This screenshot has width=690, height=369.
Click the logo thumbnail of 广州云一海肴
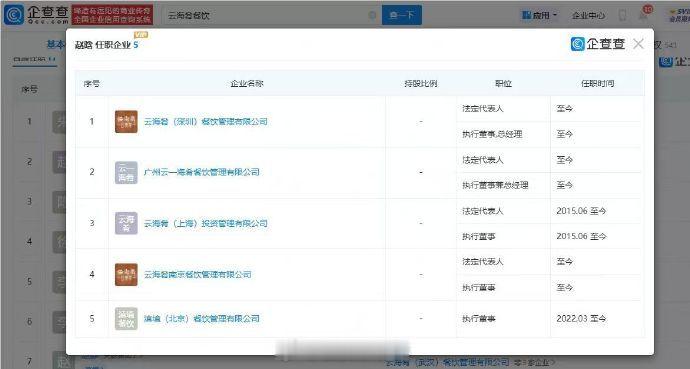(x=126, y=172)
